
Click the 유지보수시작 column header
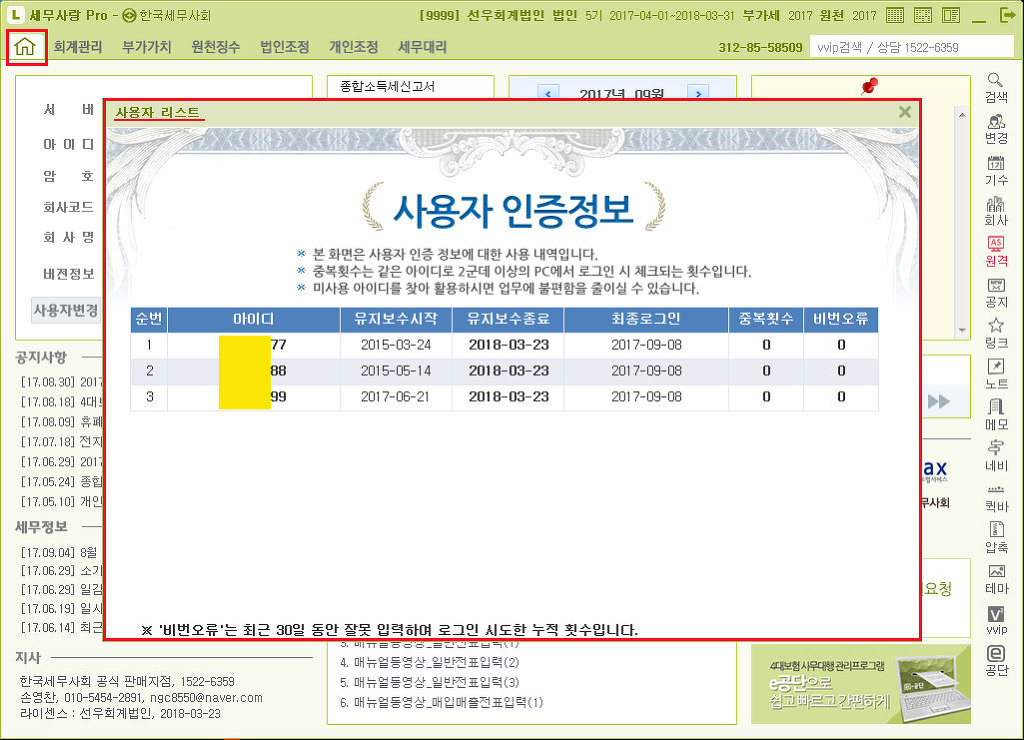tap(396, 319)
